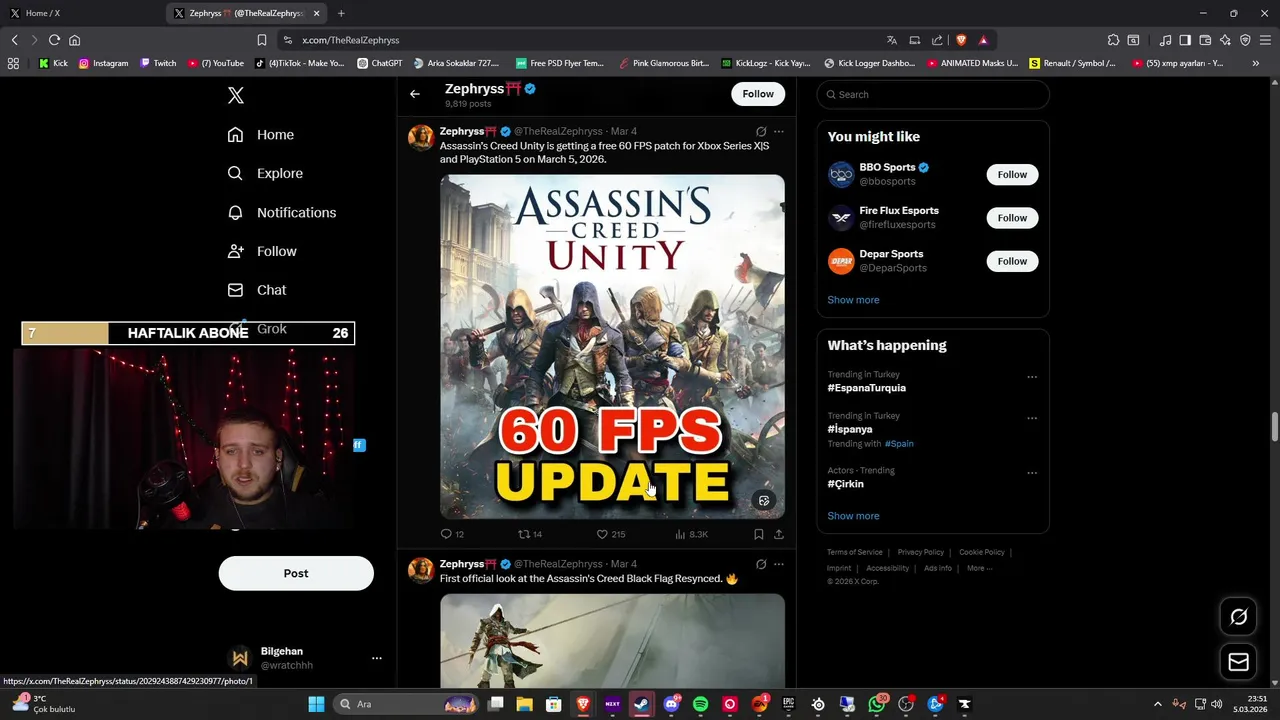Follow Zephryss from the profile header
1280x720 pixels.
758,94
